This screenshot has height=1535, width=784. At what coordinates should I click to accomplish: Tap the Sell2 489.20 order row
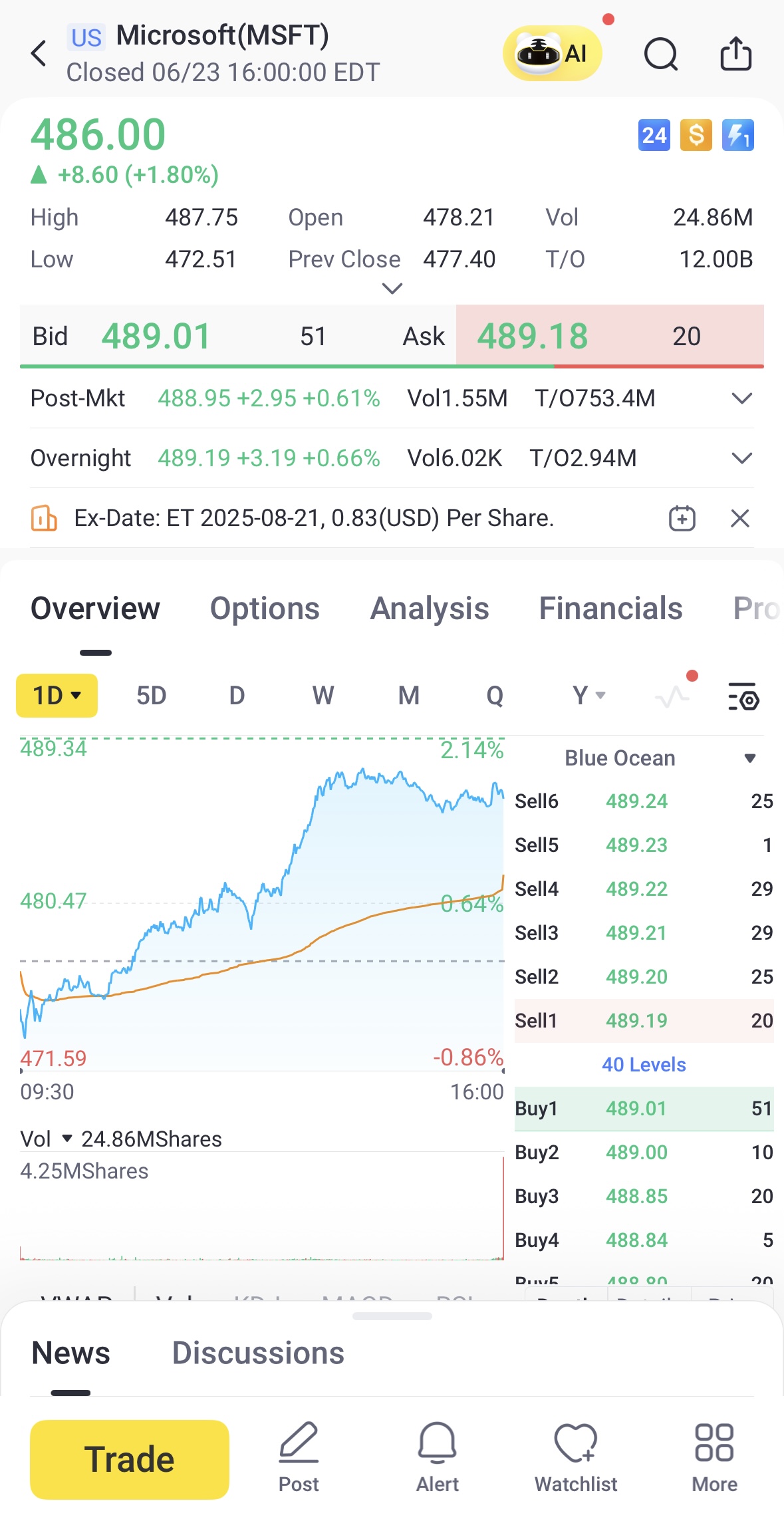coord(644,976)
